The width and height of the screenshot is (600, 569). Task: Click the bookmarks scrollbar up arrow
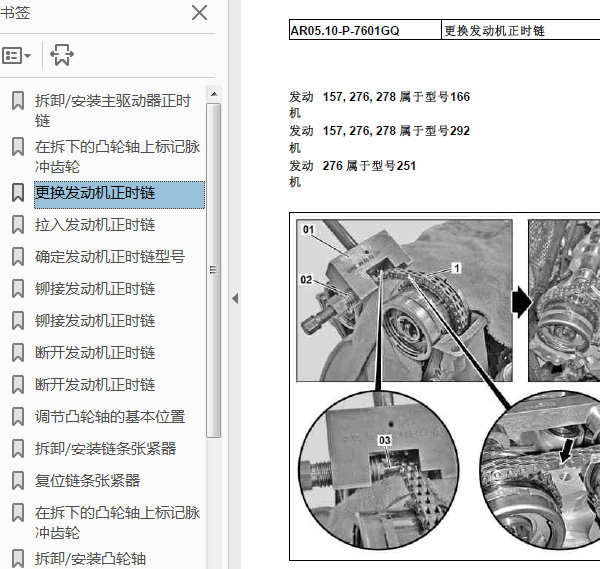click(x=214, y=94)
